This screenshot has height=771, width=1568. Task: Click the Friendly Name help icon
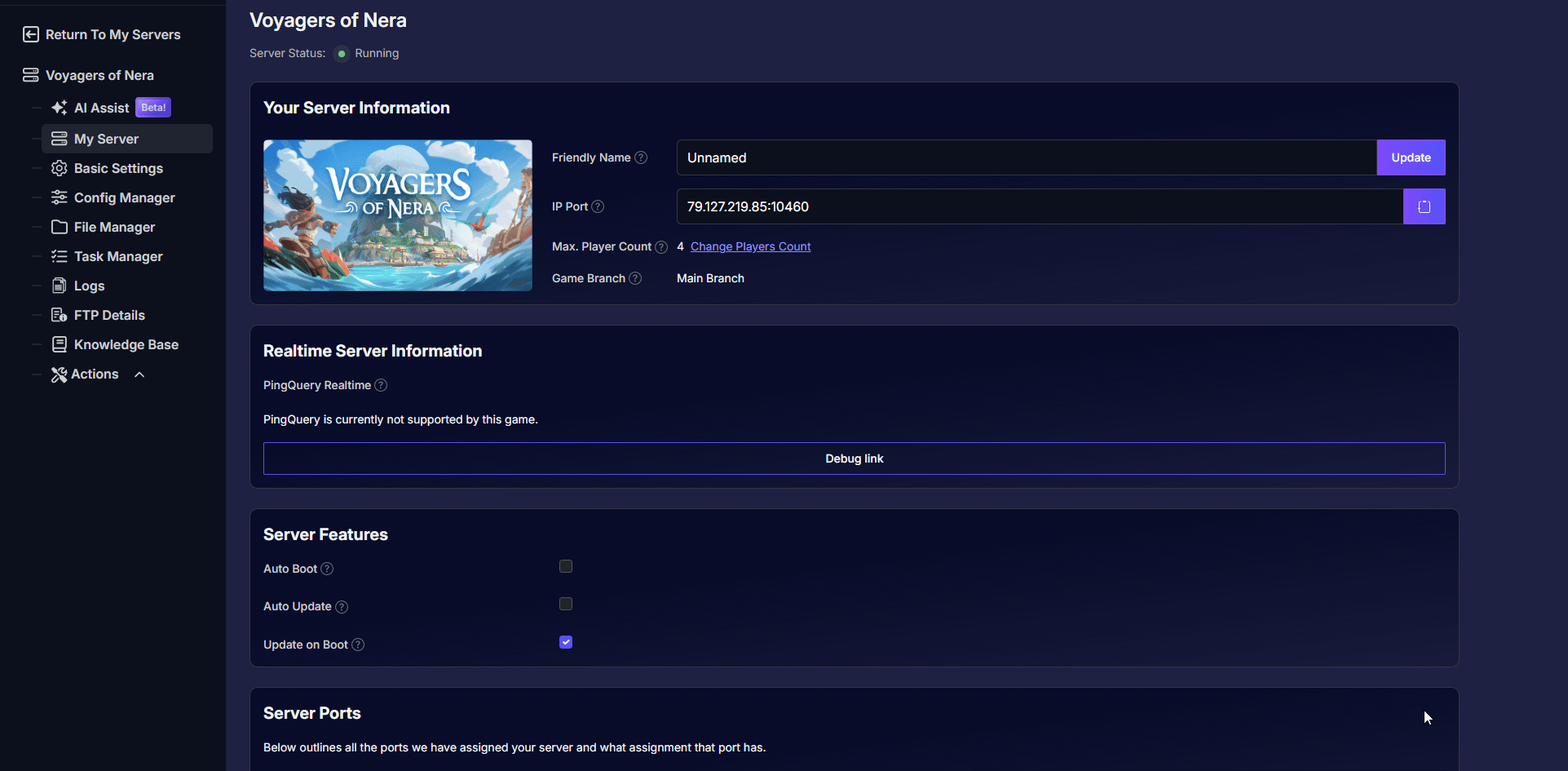[641, 157]
